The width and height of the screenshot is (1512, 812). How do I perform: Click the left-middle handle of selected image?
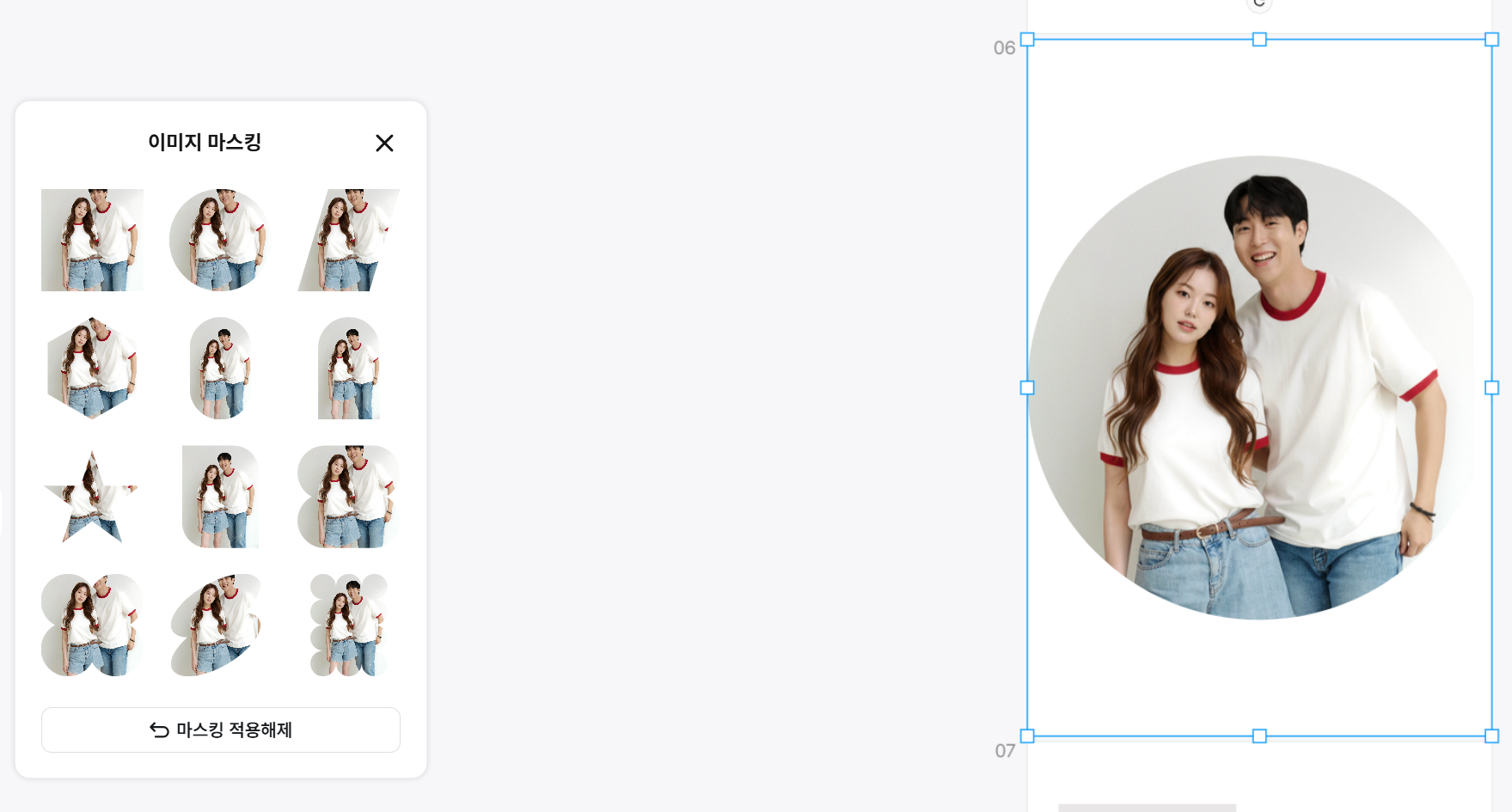(1027, 388)
